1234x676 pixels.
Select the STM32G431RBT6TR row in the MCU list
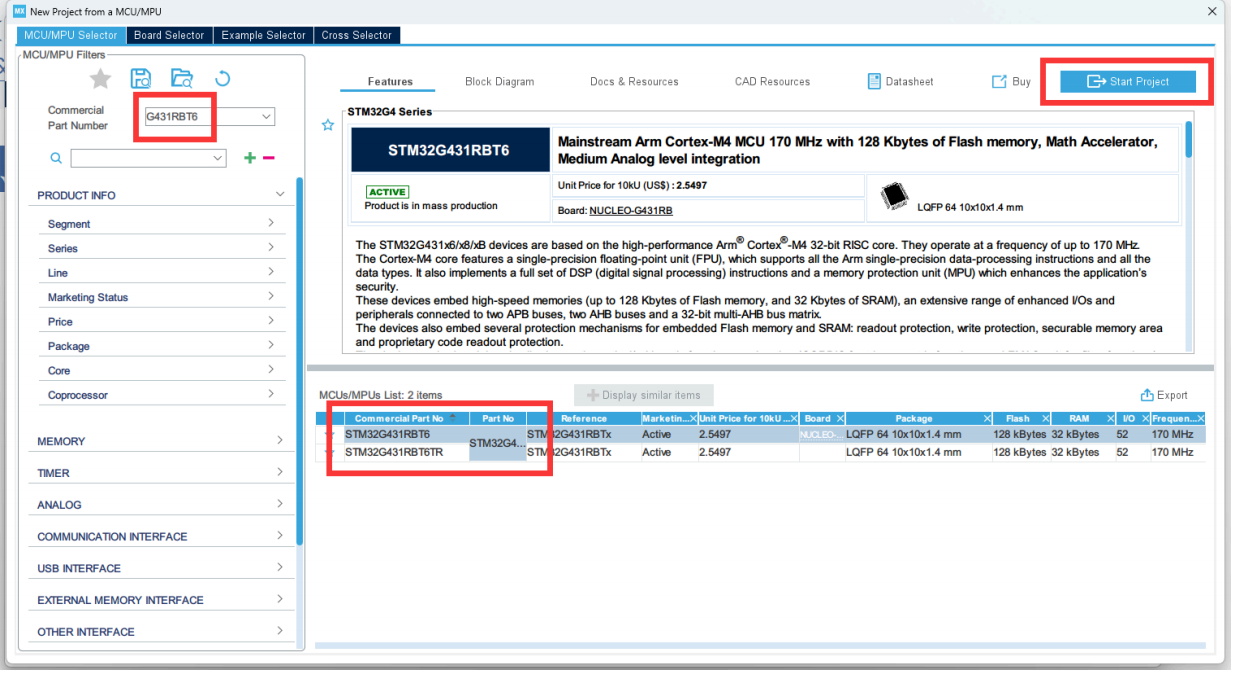coord(762,452)
